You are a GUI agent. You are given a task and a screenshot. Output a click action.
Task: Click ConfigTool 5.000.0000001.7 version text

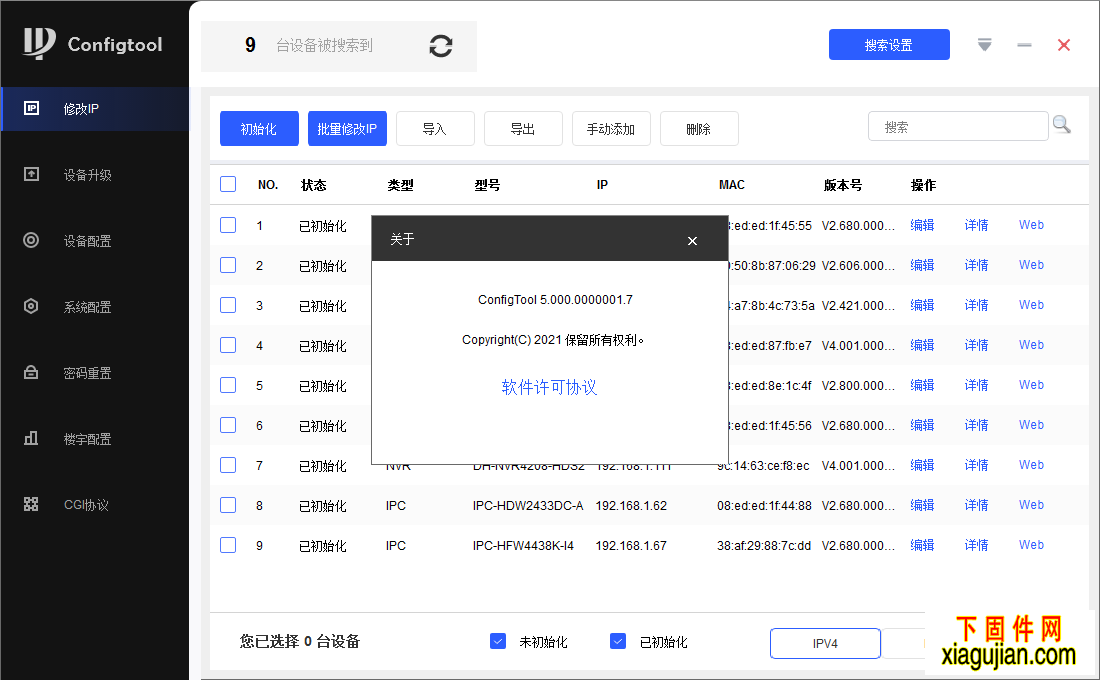(x=555, y=300)
